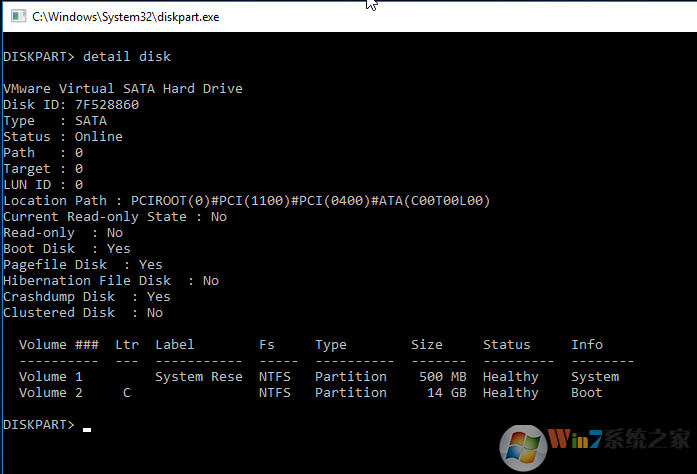
Task: Click the blinking cursor at the bottom DISKPART> prompt
Action: (87, 430)
